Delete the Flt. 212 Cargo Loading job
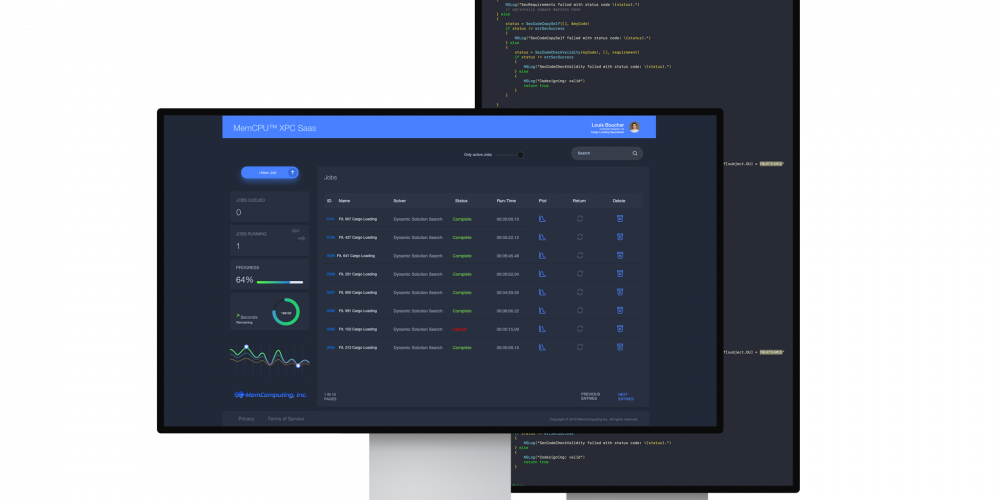Viewport: 1000px width, 500px height. 620,347
